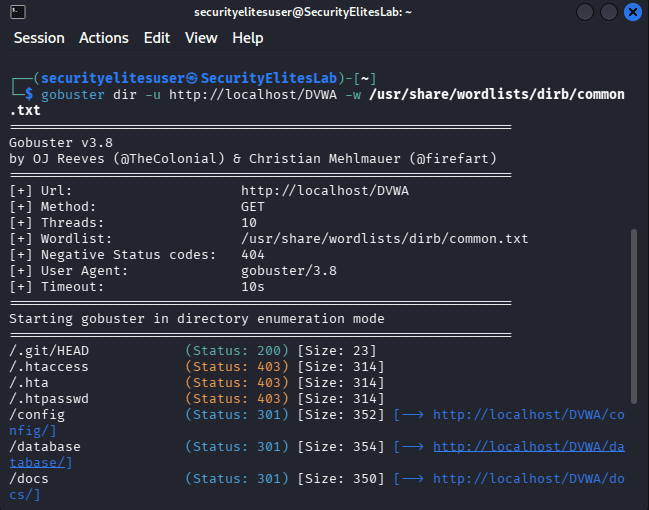Screen dimensions: 649x510
Task: Click the terminal icon in title bar
Action: click(17, 12)
